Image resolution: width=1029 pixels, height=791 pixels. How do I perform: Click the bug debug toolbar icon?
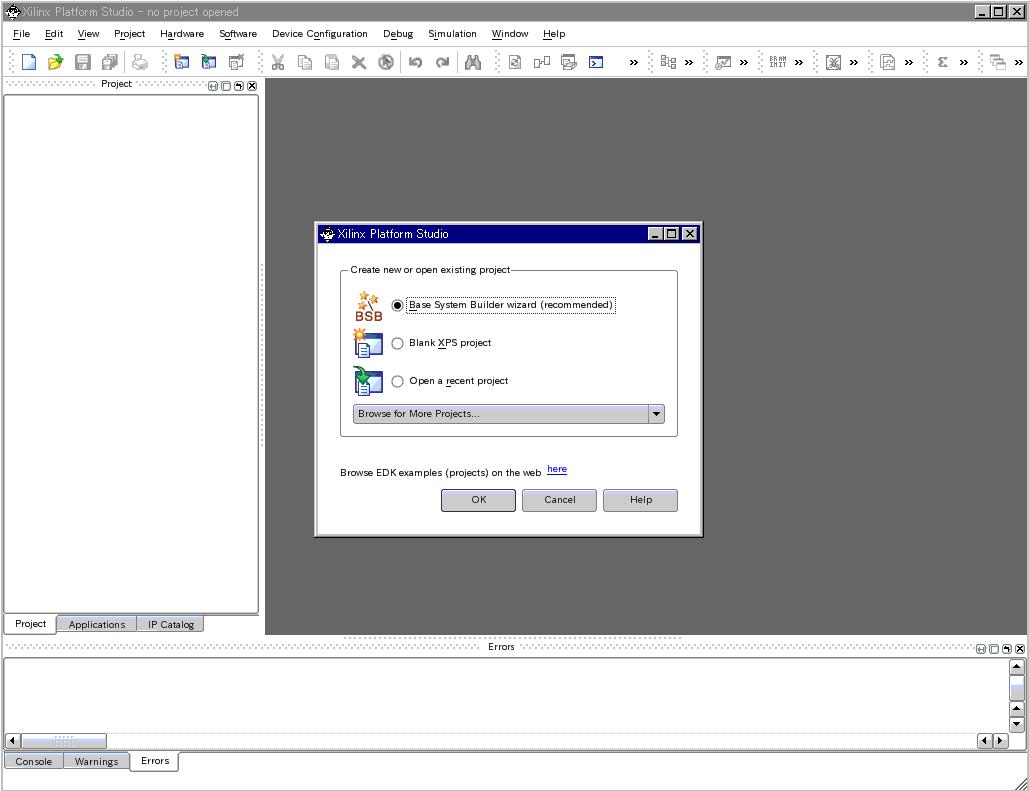[833, 62]
